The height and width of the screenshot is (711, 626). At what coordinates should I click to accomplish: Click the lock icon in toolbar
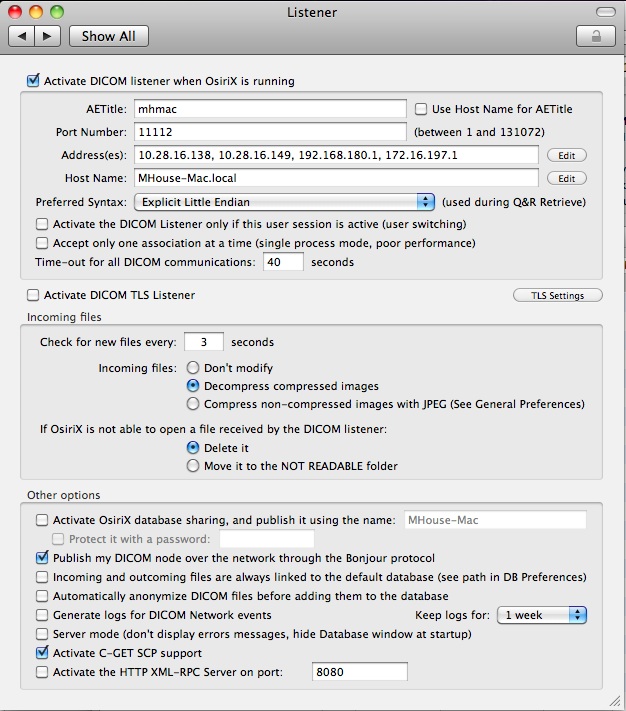pos(595,36)
